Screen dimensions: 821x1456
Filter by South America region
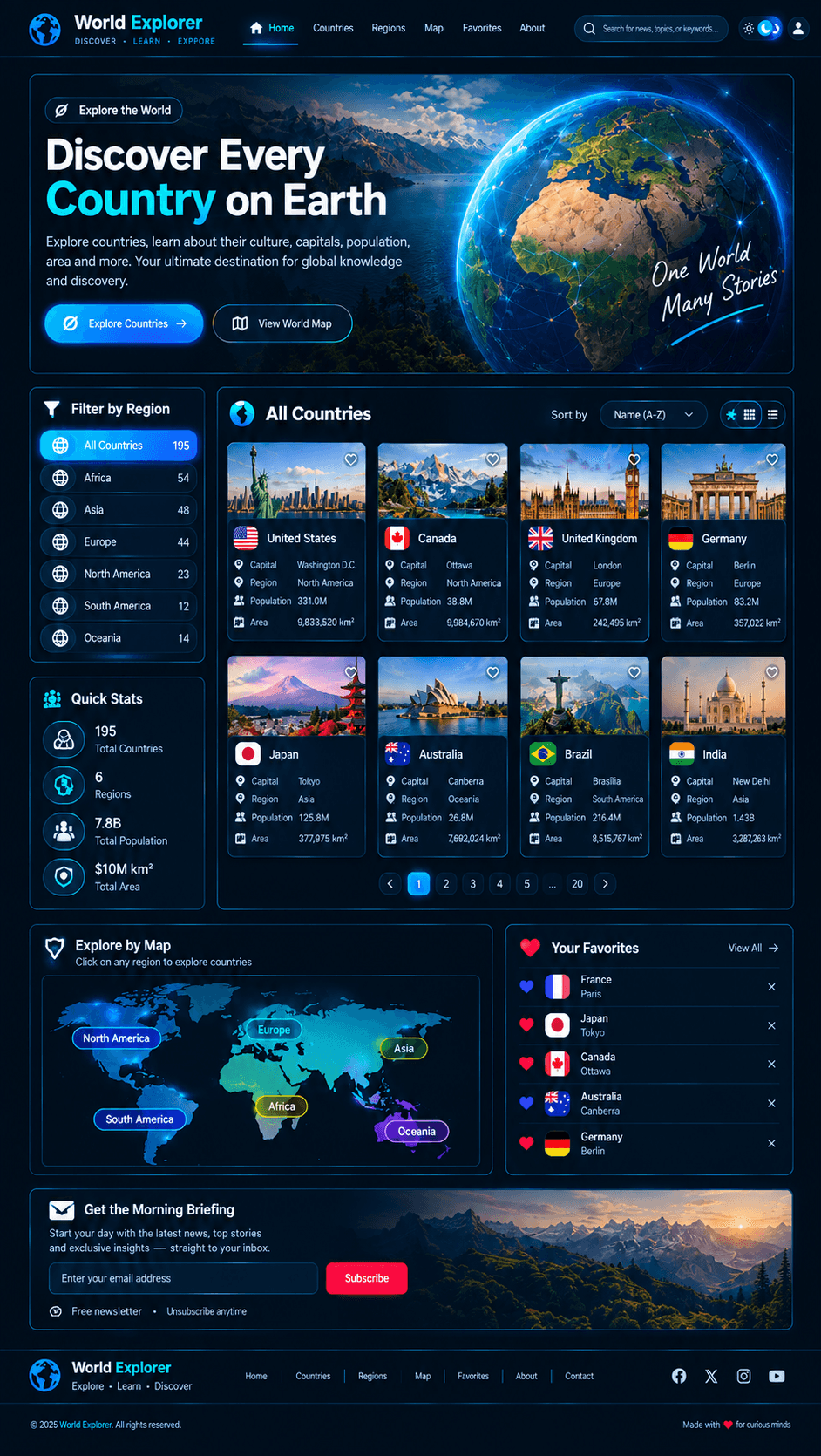(x=119, y=606)
